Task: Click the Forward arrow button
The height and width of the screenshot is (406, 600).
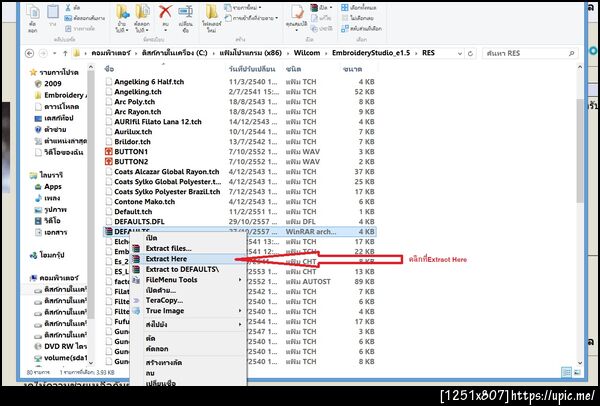Action: (43, 53)
